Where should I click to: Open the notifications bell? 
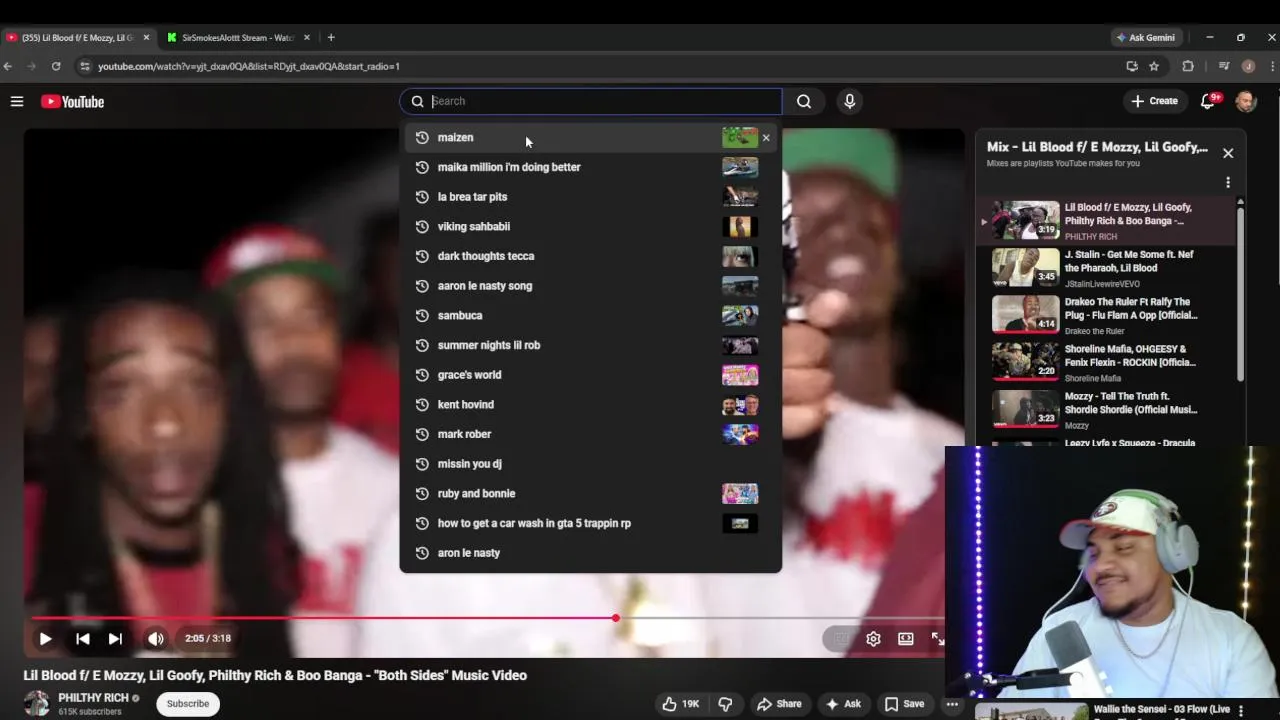click(1209, 101)
